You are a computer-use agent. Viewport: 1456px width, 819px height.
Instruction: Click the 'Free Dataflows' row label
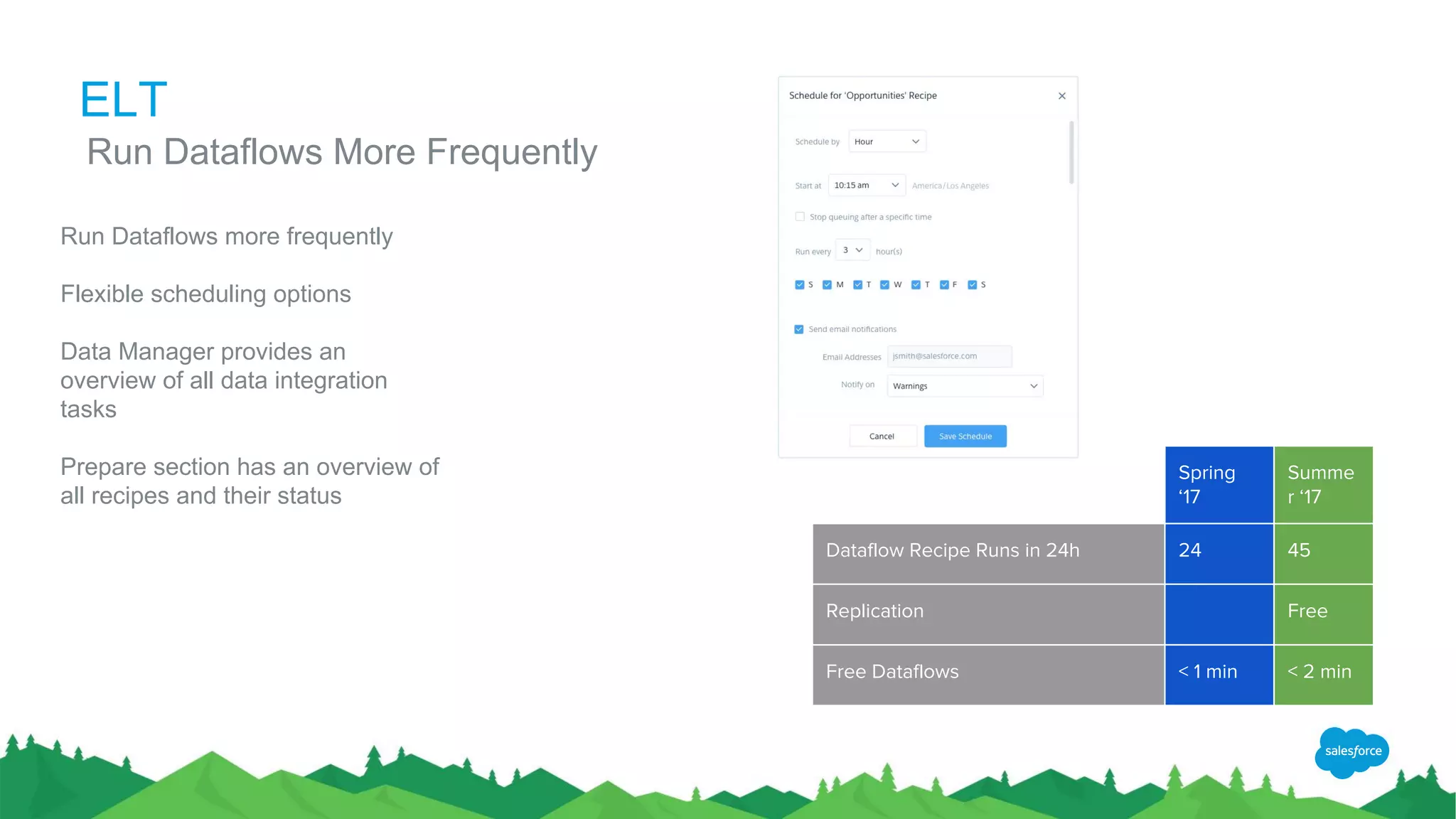[x=988, y=675]
